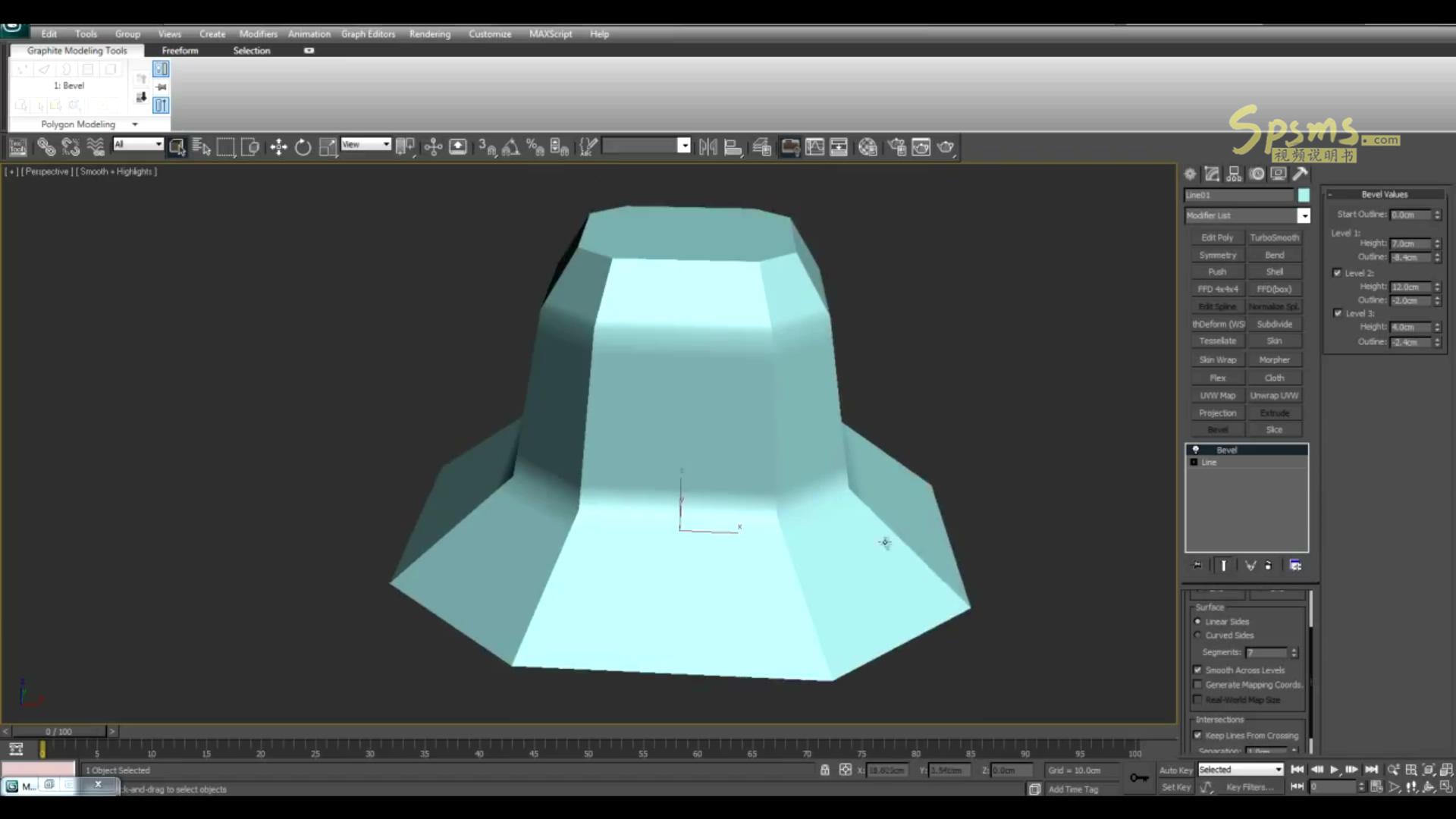
Task: Open the Customize menu
Action: point(490,34)
